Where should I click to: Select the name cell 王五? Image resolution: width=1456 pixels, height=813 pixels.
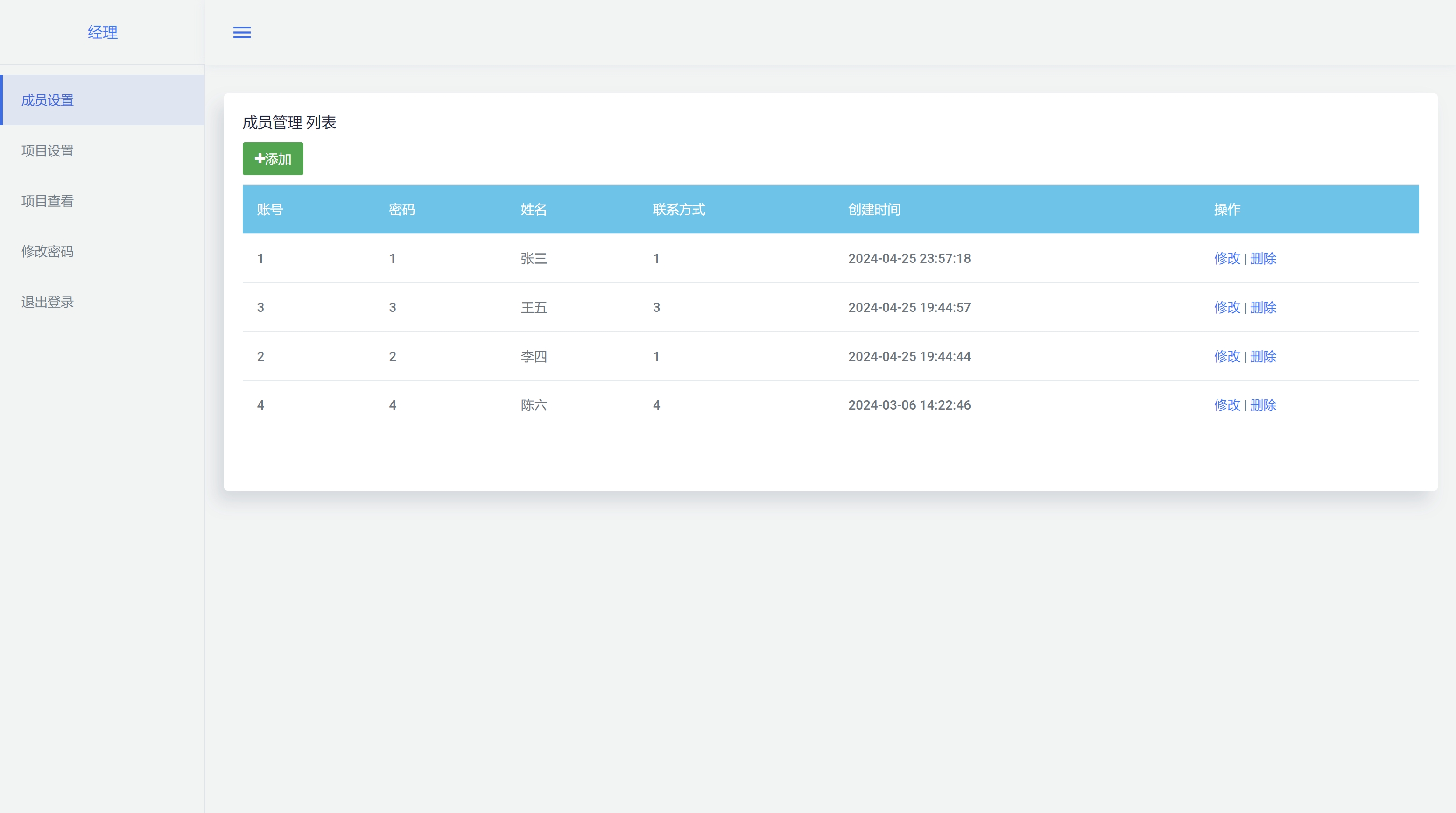coord(534,307)
